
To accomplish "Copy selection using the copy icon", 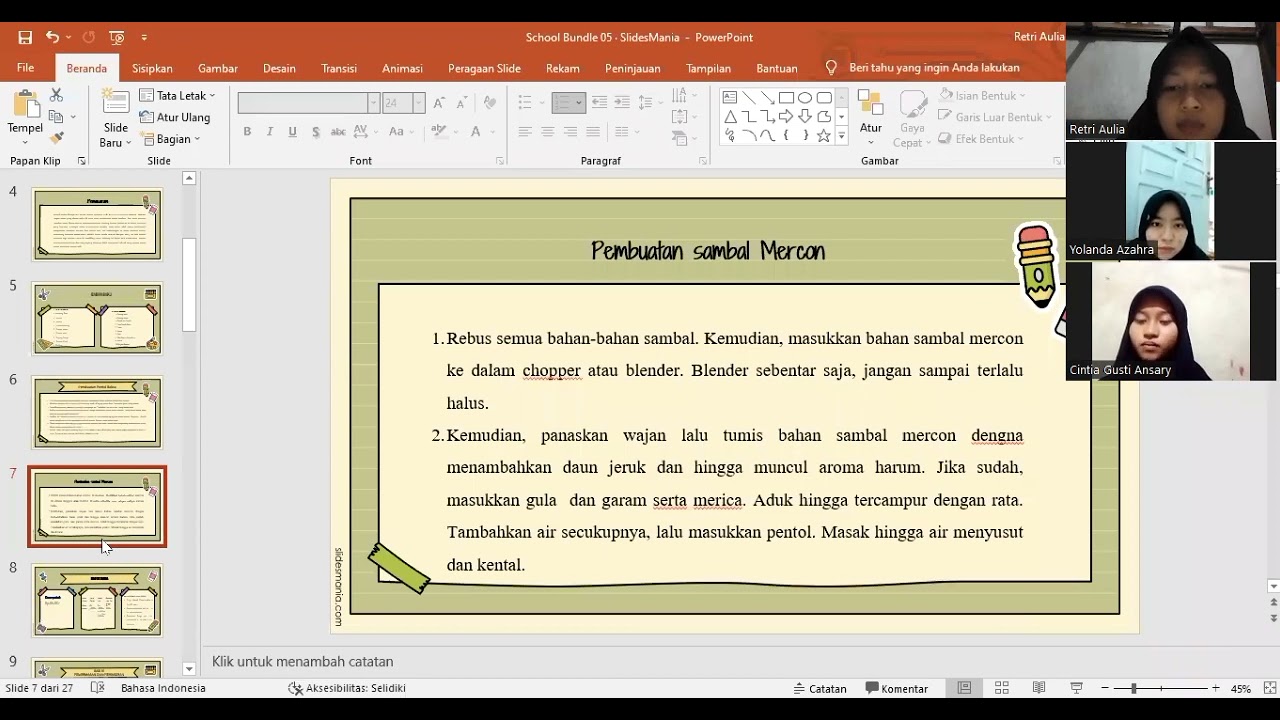I will point(56,117).
